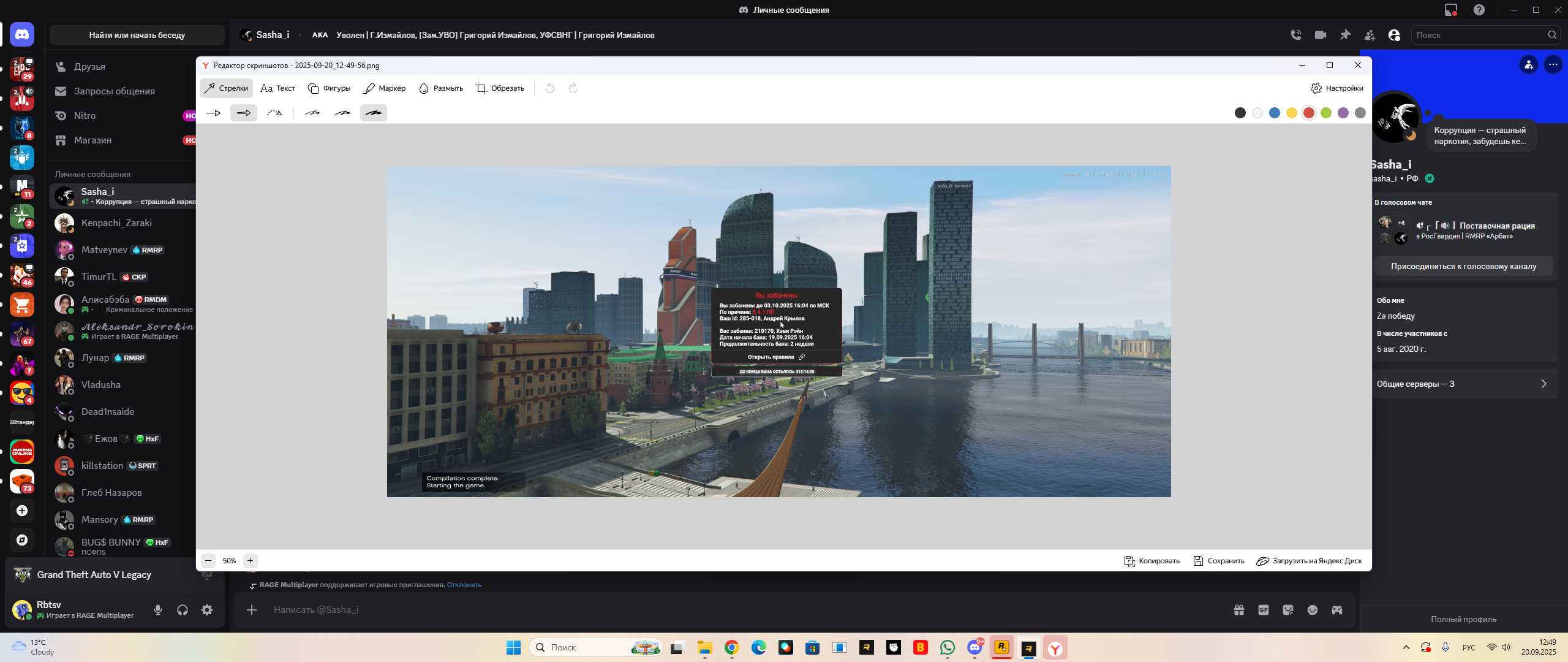Screen dimensions: 1568x662
Task: Select the Crop (Обрезать) tool
Action: click(500, 88)
